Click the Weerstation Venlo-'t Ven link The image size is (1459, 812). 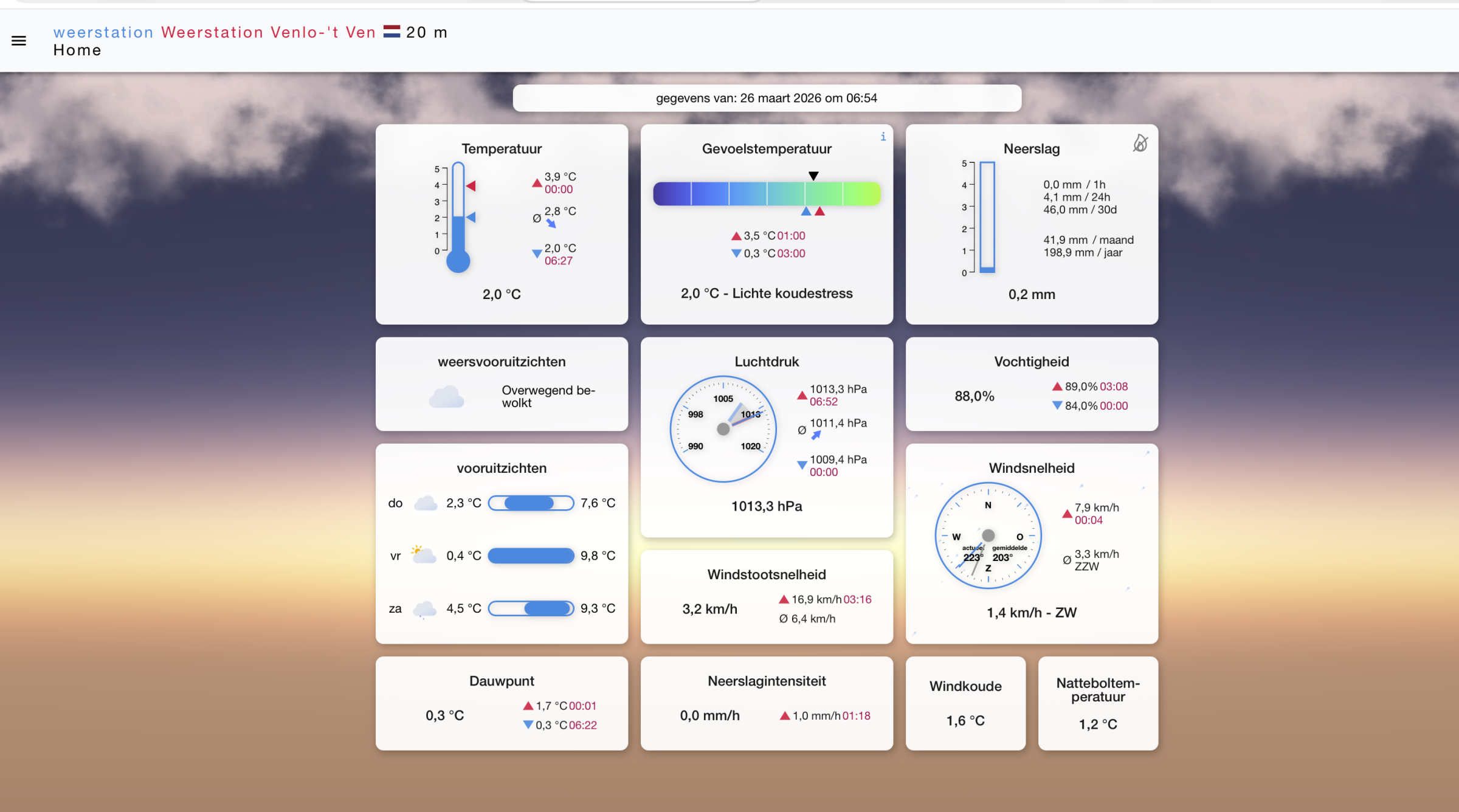[268, 32]
